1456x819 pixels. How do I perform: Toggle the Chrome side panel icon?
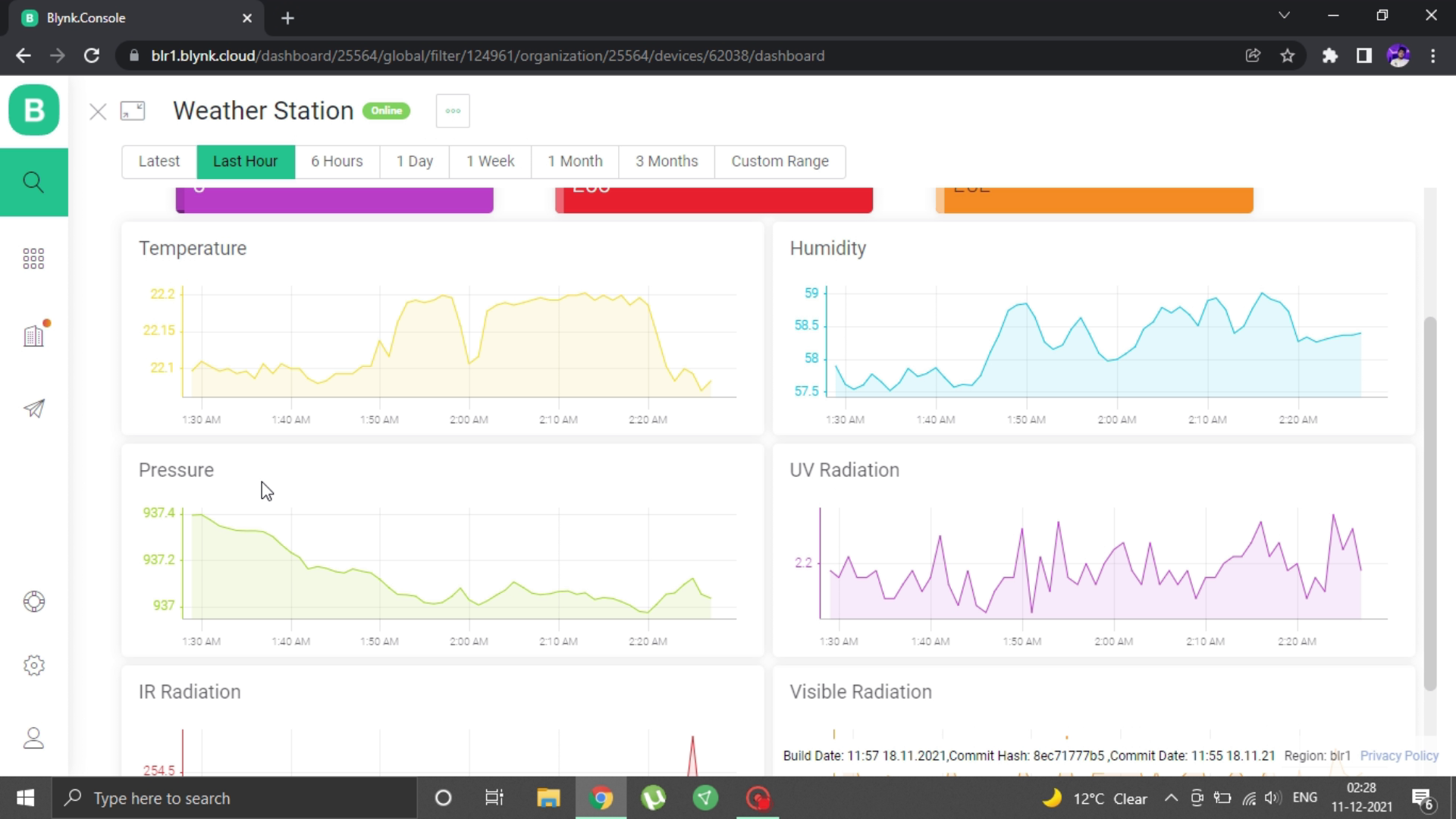[x=1364, y=55]
